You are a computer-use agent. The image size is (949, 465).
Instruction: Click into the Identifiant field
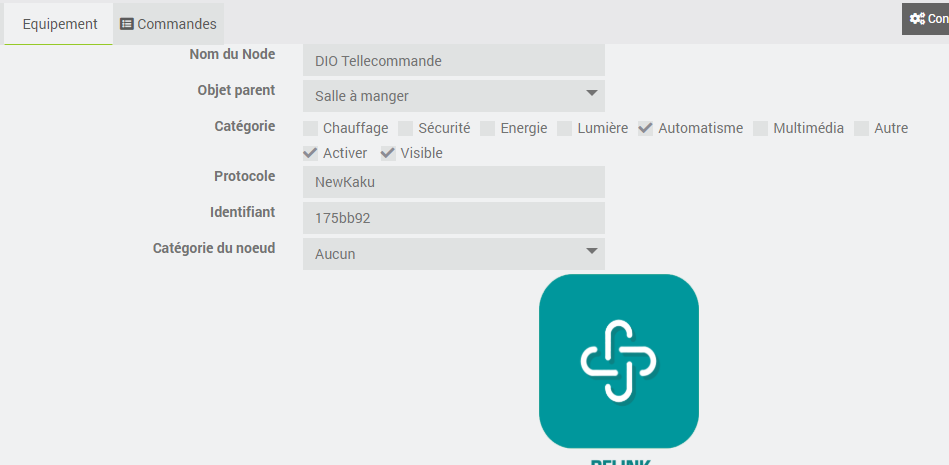pyautogui.click(x=454, y=218)
